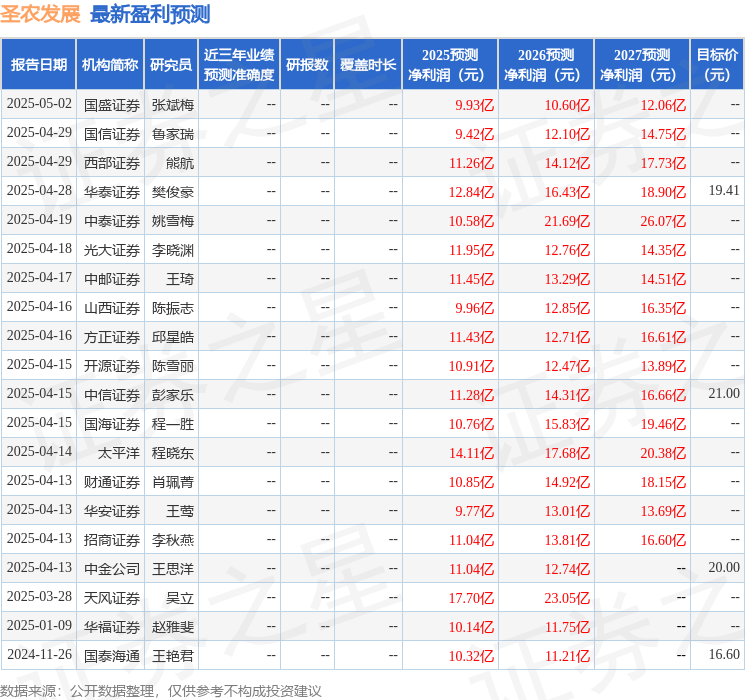Click the 数据来源 footnote text
The height and width of the screenshot is (700, 745).
tap(161, 690)
